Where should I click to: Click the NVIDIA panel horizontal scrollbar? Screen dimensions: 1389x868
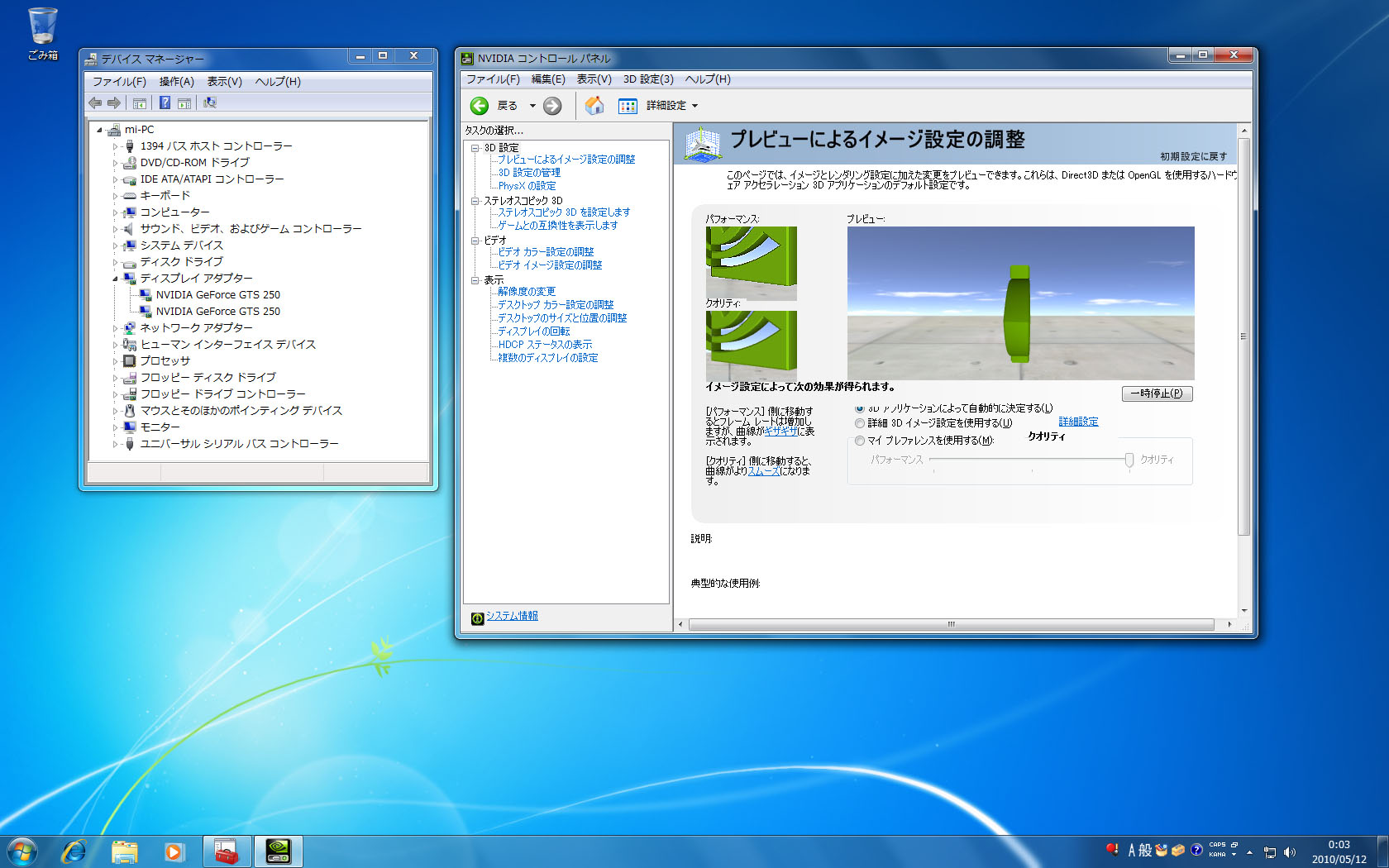(951, 624)
